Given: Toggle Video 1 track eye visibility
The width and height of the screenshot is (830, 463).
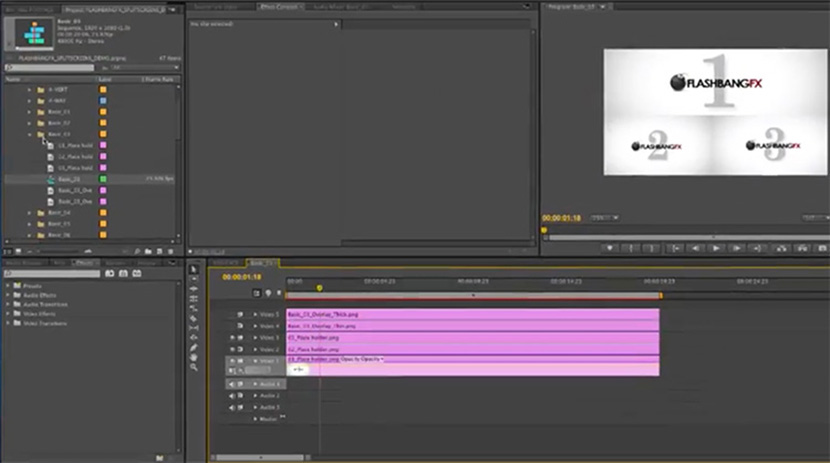Looking at the screenshot, I should pyautogui.click(x=232, y=361).
